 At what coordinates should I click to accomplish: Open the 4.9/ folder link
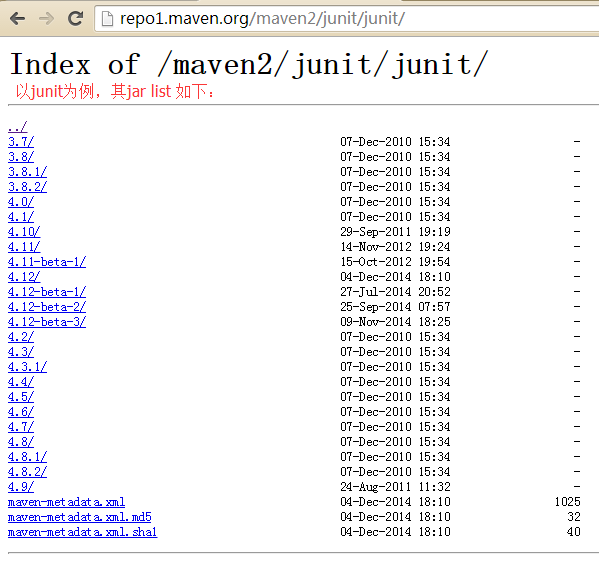[x=21, y=486]
